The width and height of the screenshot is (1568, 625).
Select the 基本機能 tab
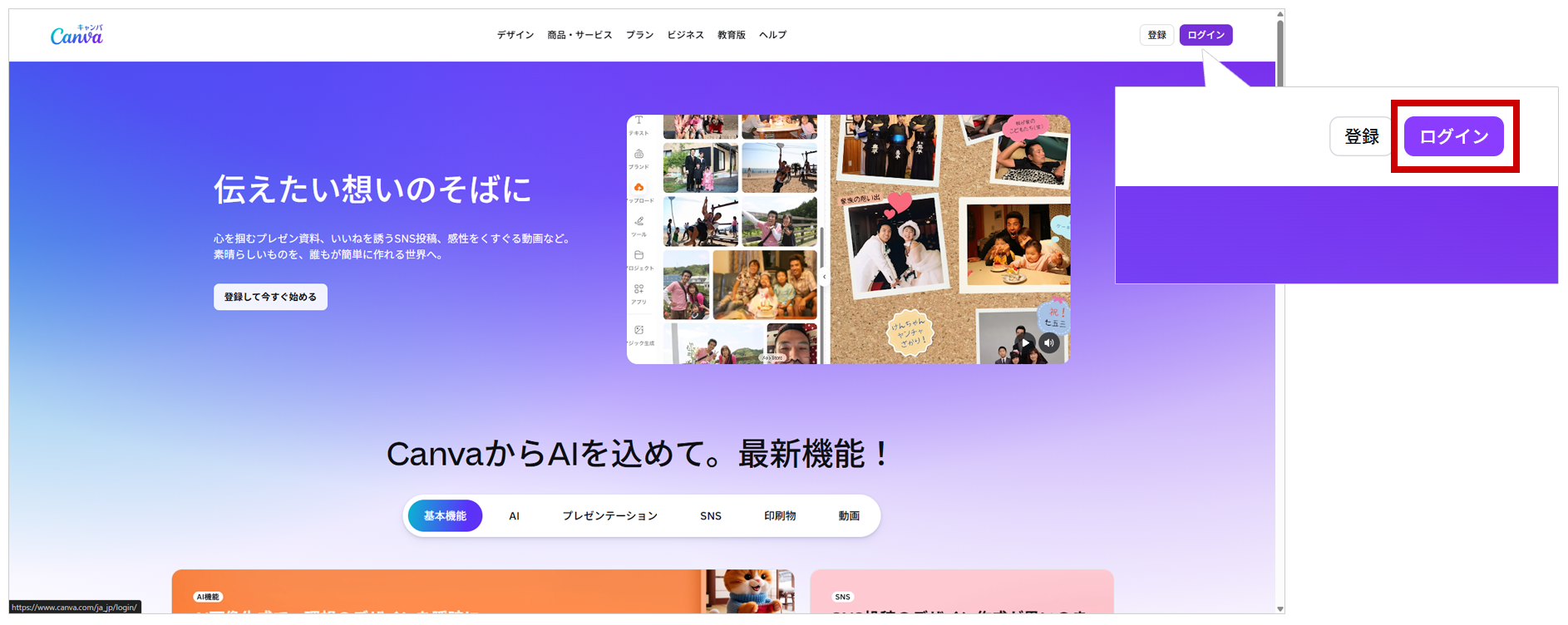445,516
